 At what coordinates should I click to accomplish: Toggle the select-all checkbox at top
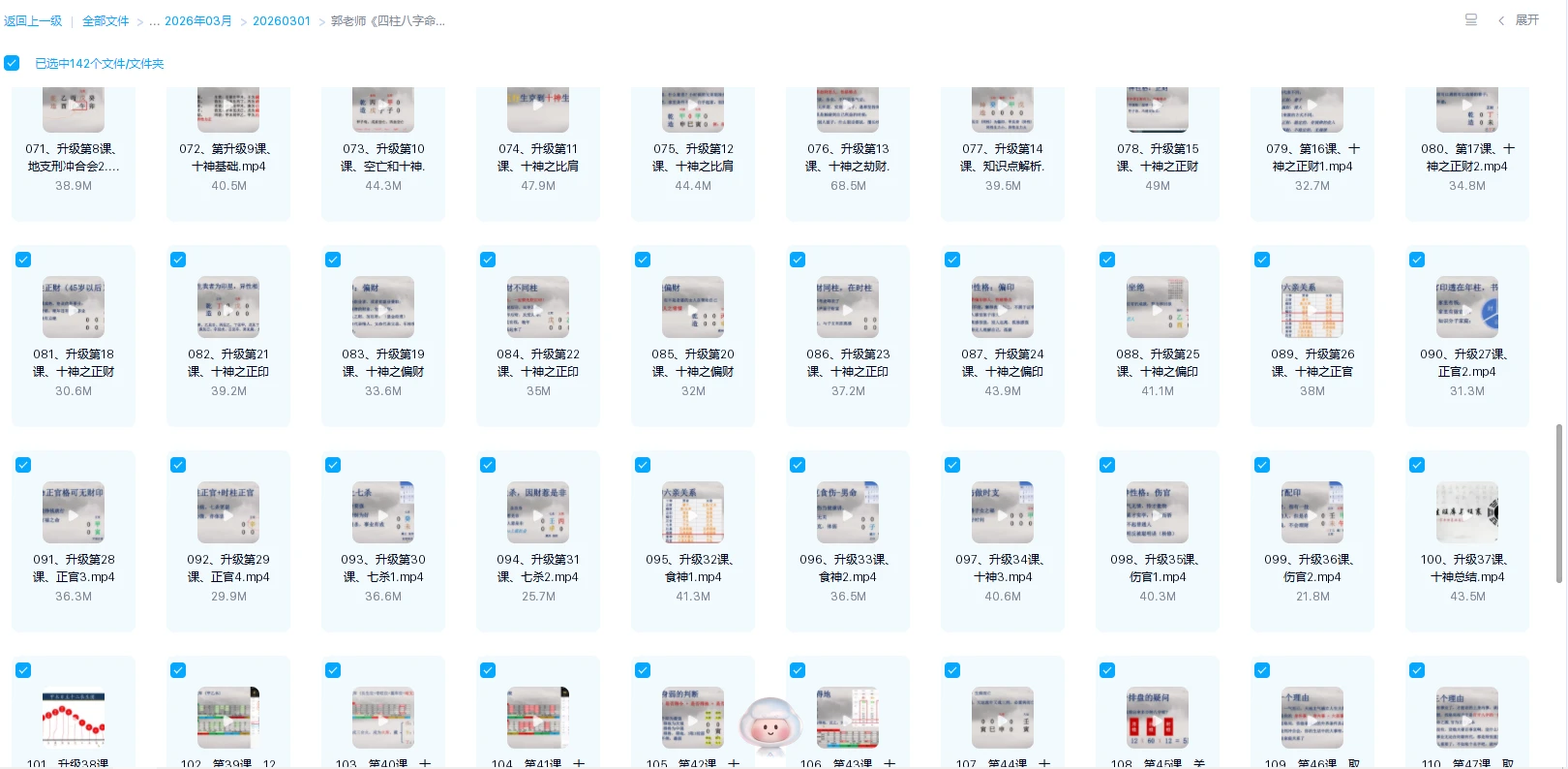tap(12, 63)
